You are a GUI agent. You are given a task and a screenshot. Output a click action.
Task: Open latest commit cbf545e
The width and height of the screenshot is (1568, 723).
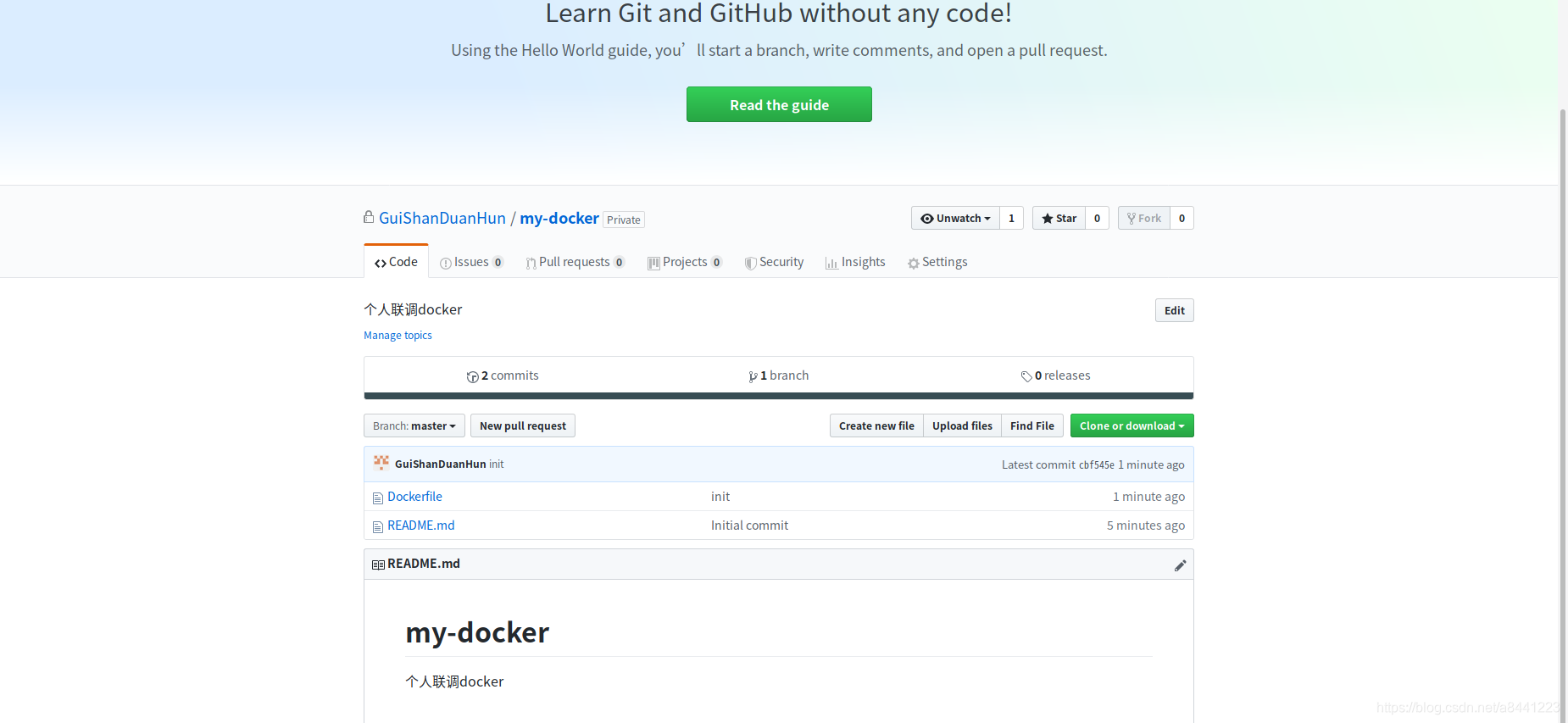(1096, 464)
